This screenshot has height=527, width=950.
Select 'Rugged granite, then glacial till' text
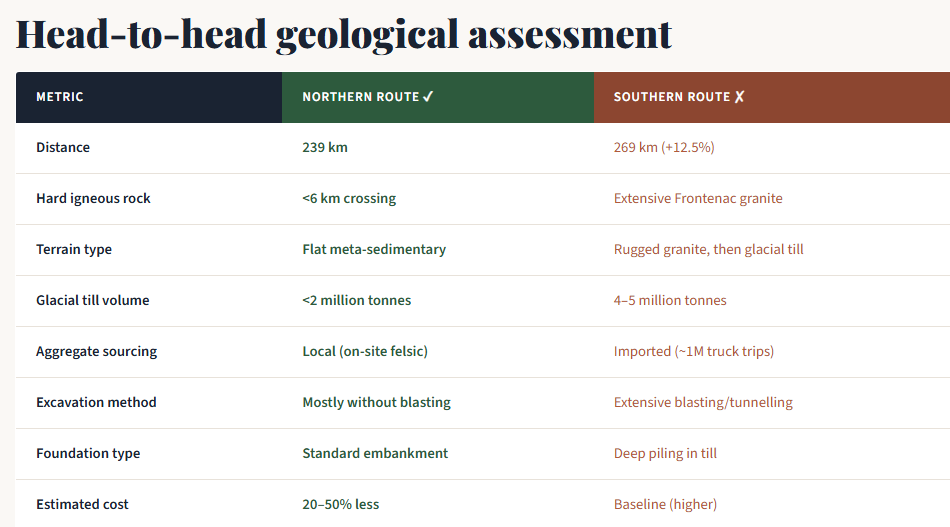[x=708, y=250]
